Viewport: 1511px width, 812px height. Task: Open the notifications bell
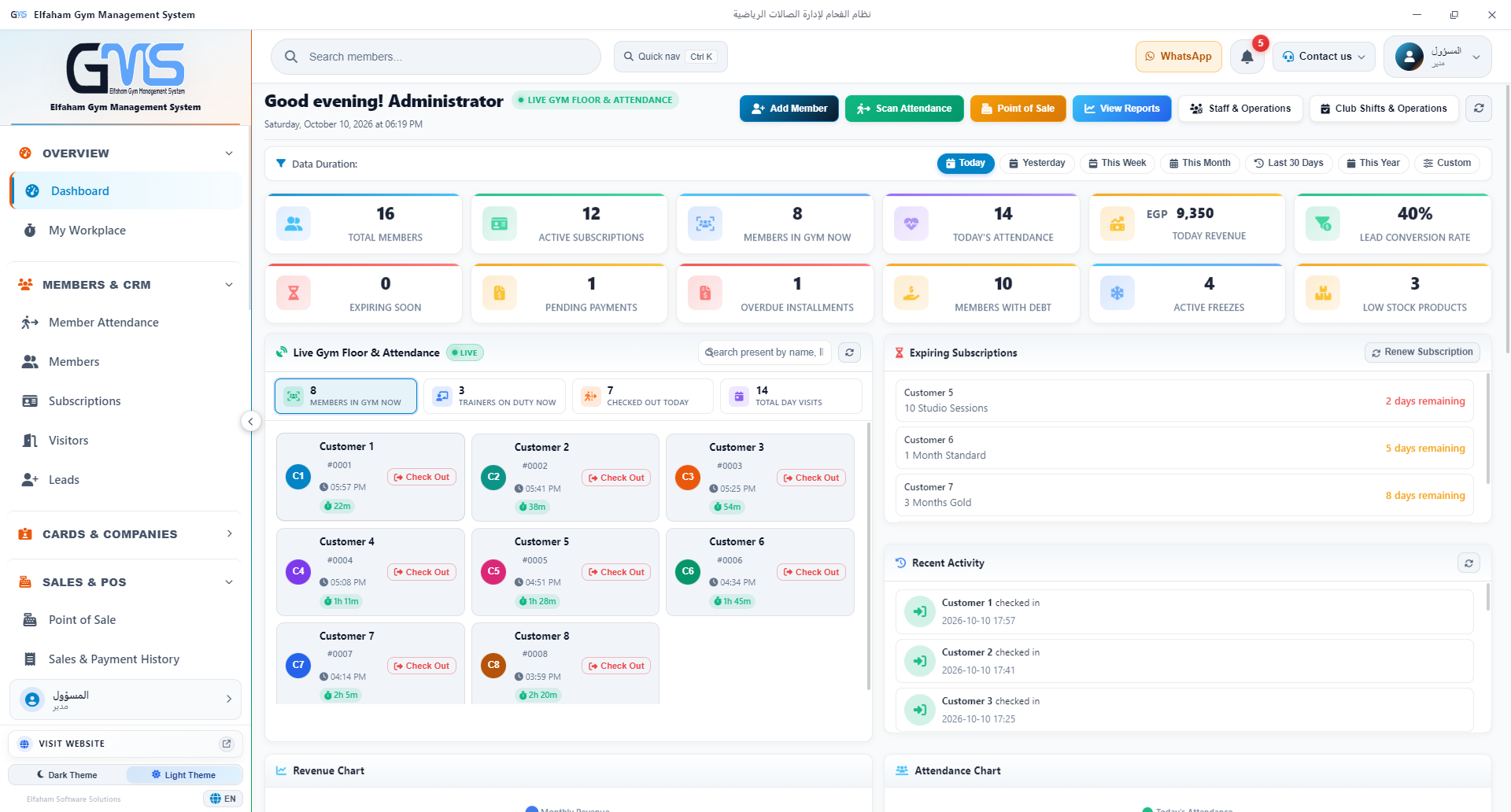(1247, 57)
